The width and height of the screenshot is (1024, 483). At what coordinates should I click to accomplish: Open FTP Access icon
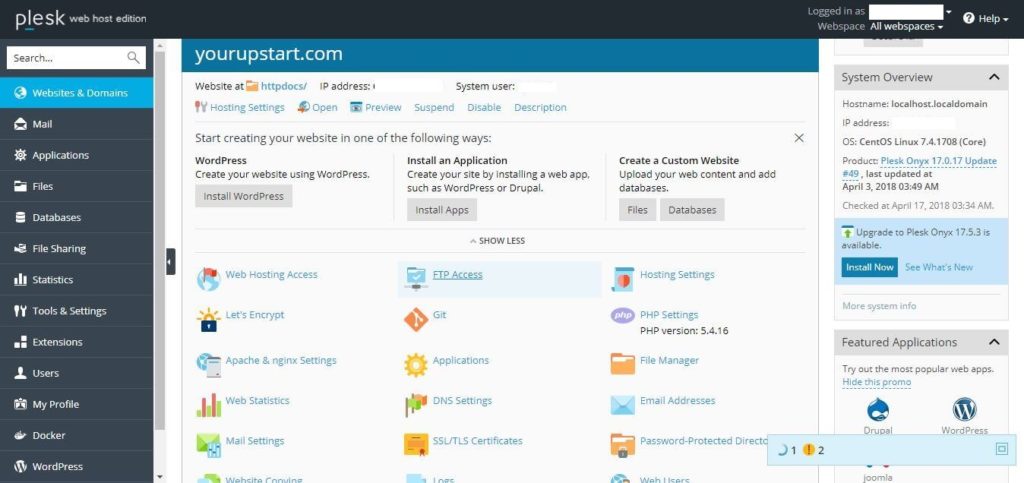coord(416,279)
